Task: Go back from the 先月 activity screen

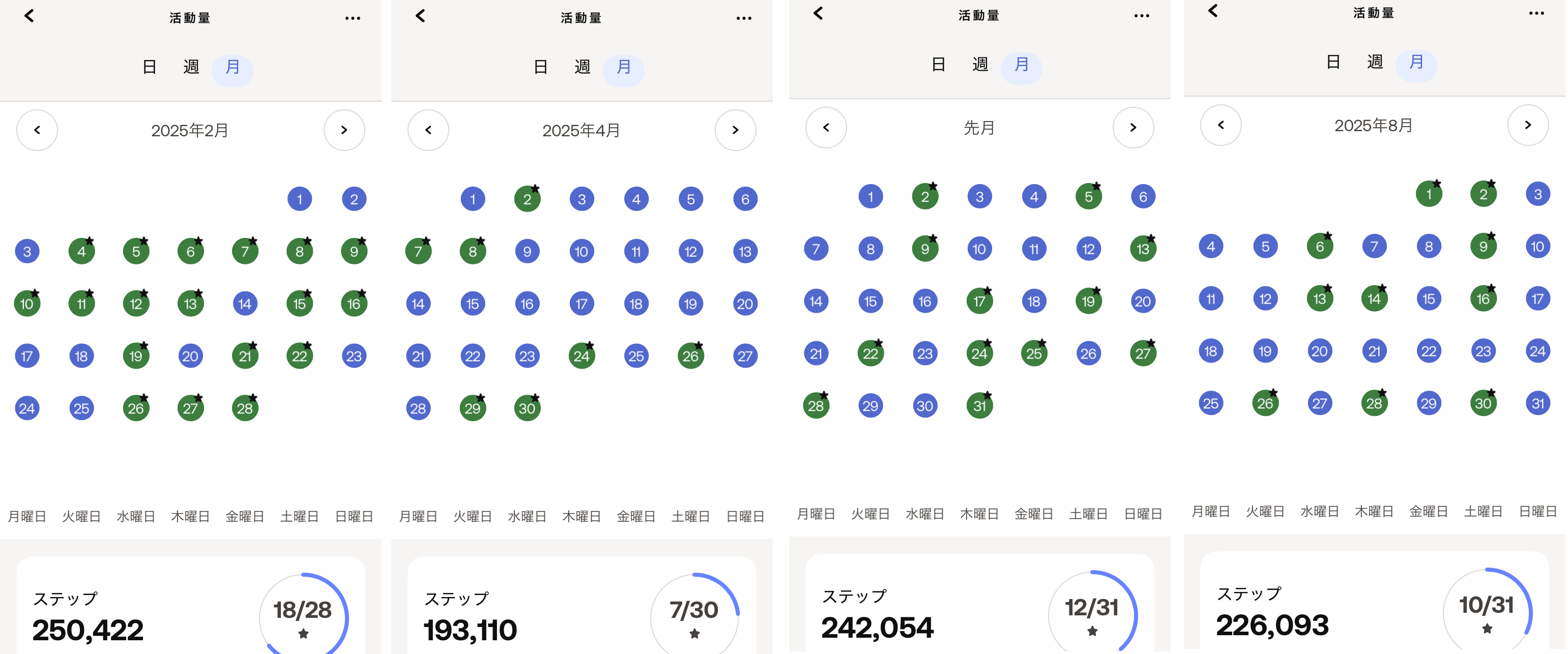Action: [x=818, y=13]
